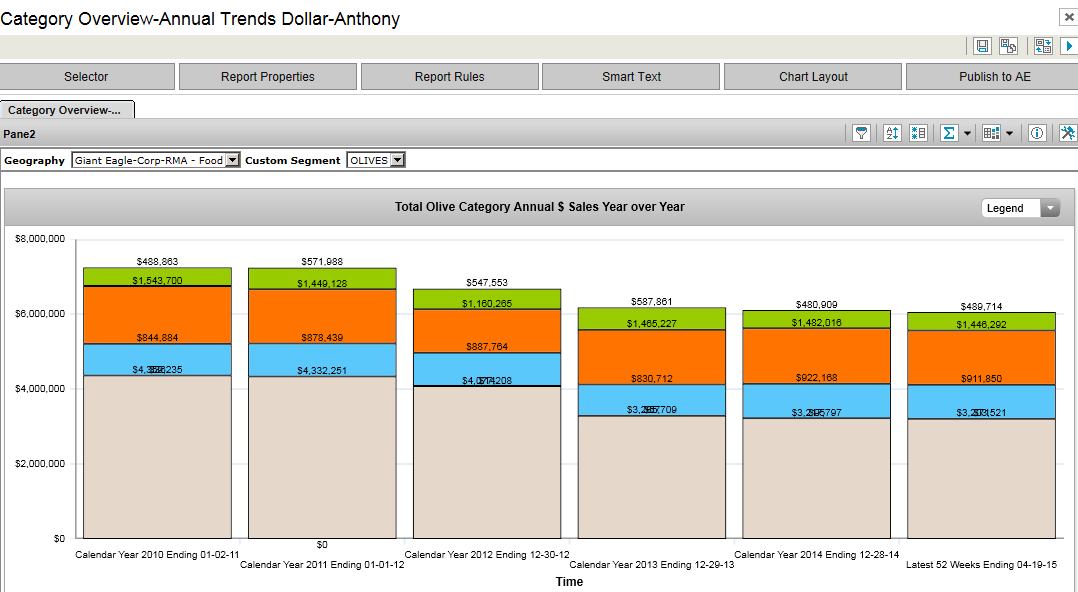Image resolution: width=1078 pixels, height=592 pixels.
Task: Open the Selector section
Action: [86, 77]
